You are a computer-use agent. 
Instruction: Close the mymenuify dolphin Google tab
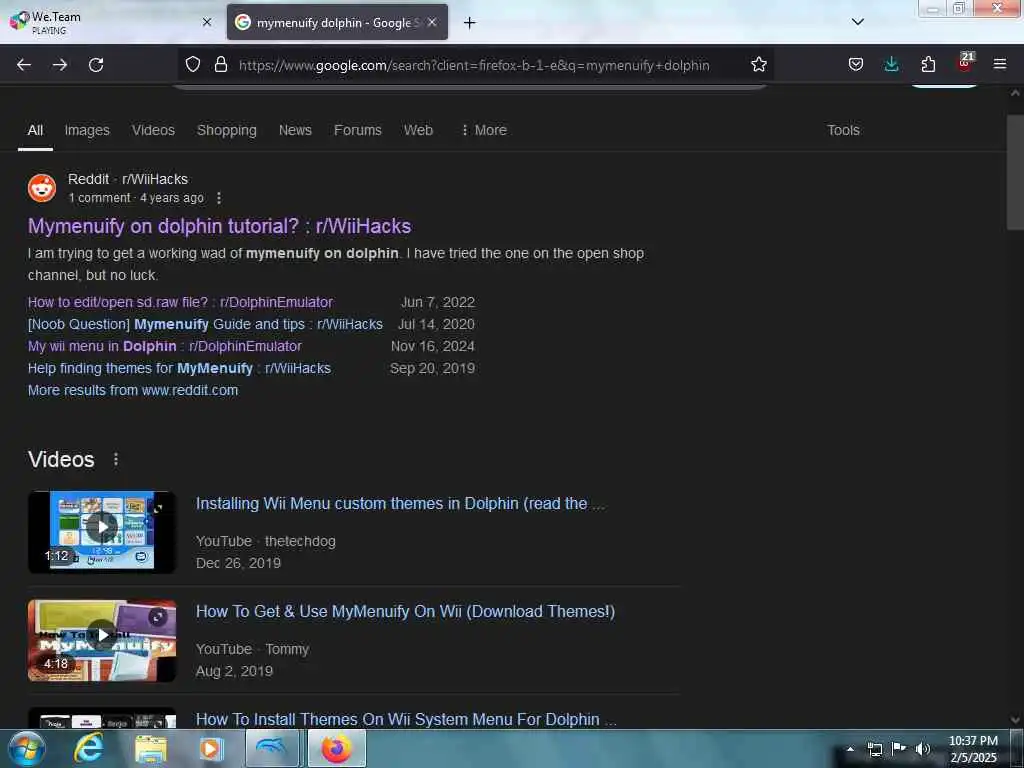(x=432, y=22)
